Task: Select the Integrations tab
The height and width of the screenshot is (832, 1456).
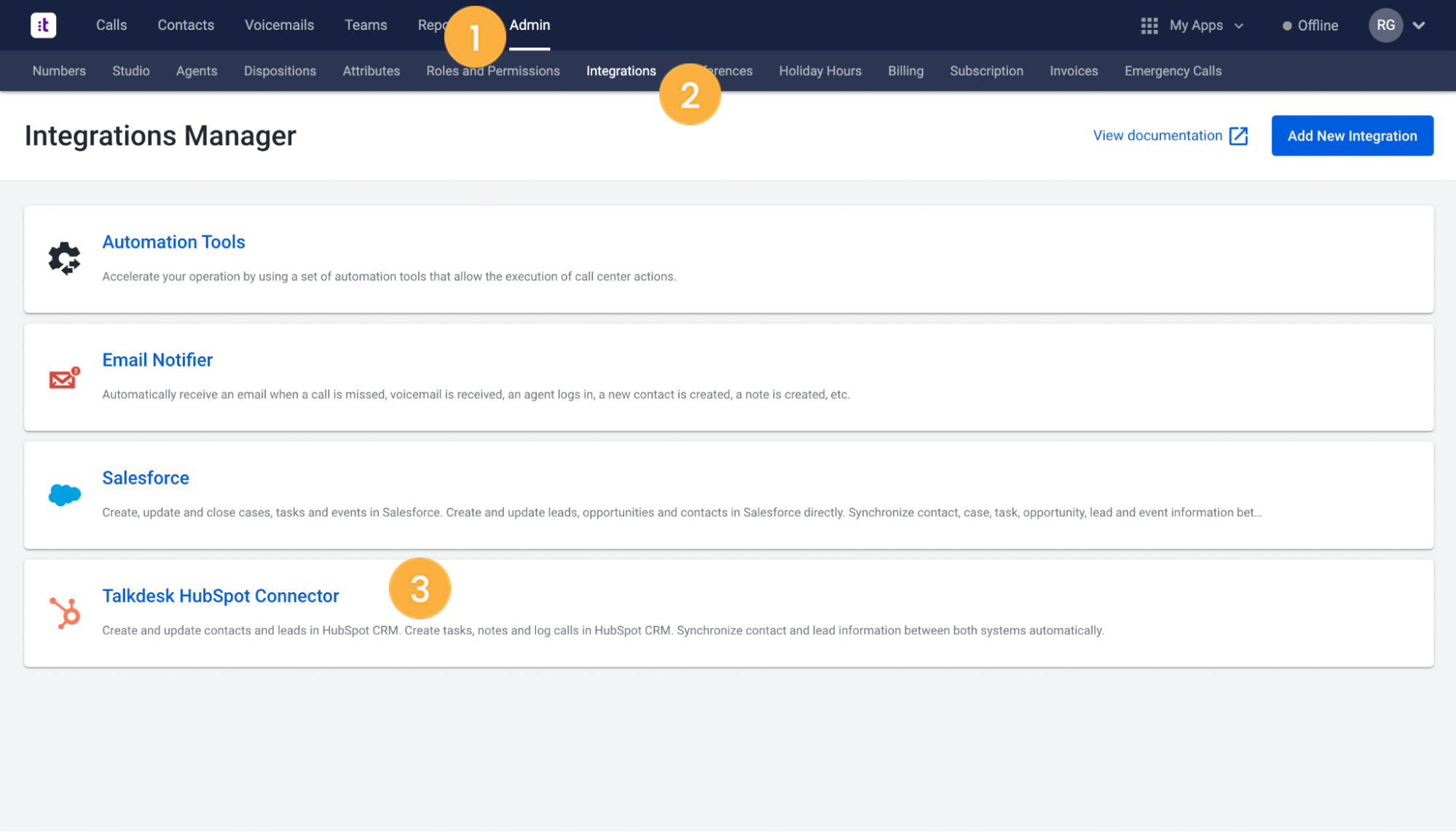Action: coord(621,71)
